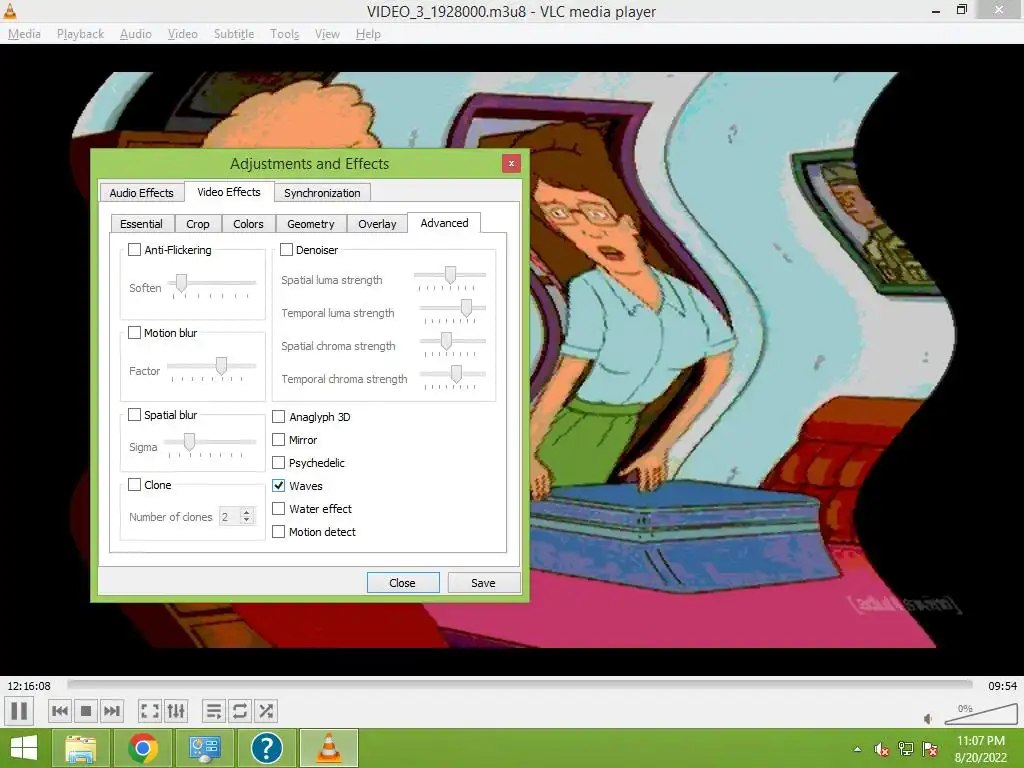1024x768 pixels.
Task: Open Help question mark taskbar icon
Action: click(x=266, y=748)
